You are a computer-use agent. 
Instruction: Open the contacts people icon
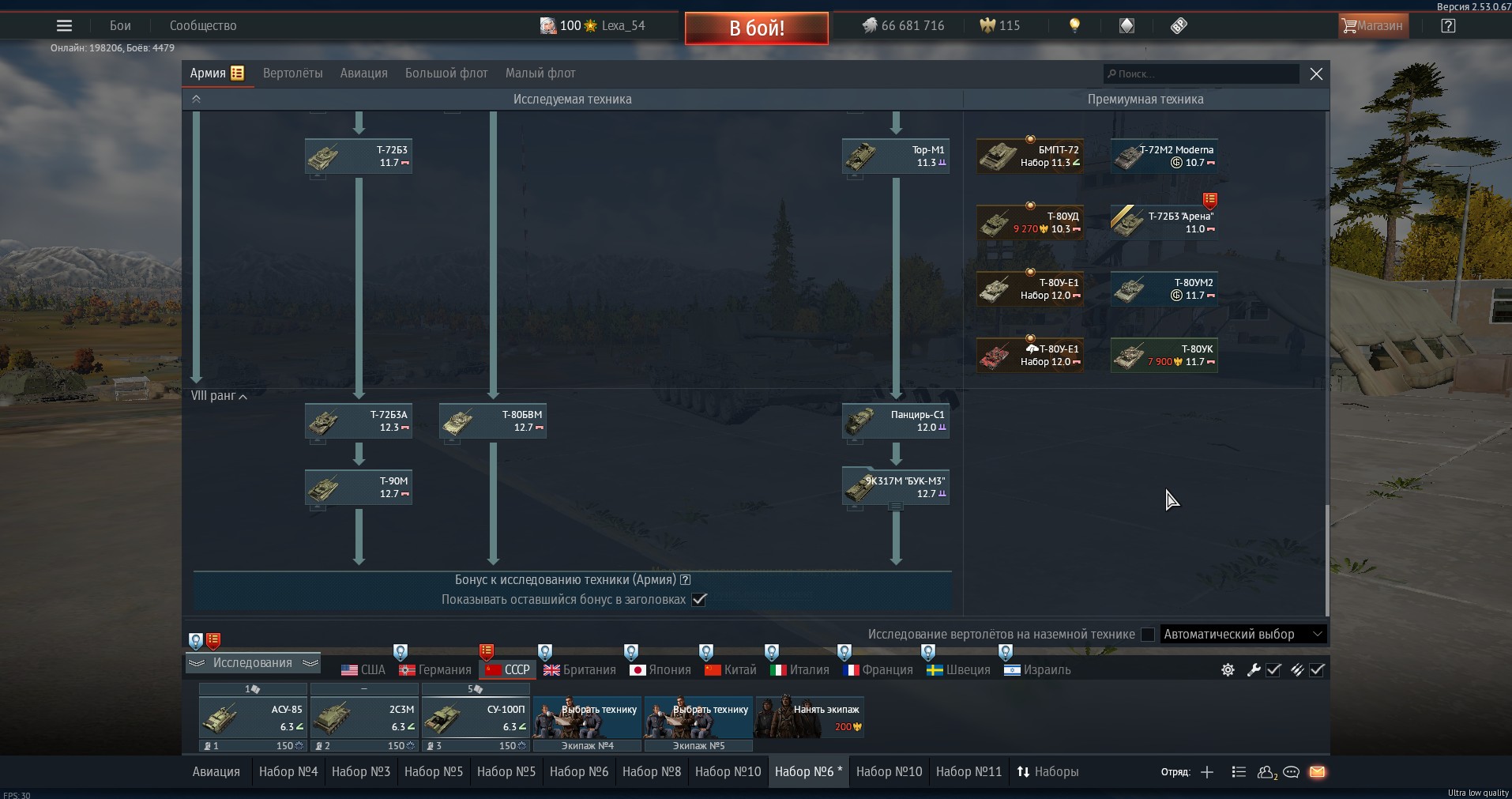pyautogui.click(x=1266, y=772)
